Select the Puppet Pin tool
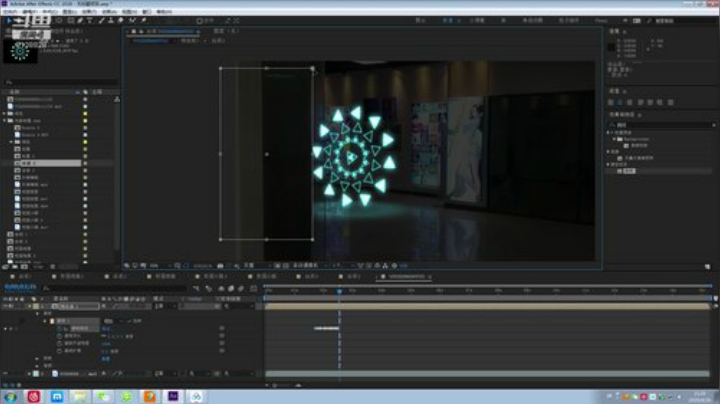720x404 pixels. coord(144,21)
